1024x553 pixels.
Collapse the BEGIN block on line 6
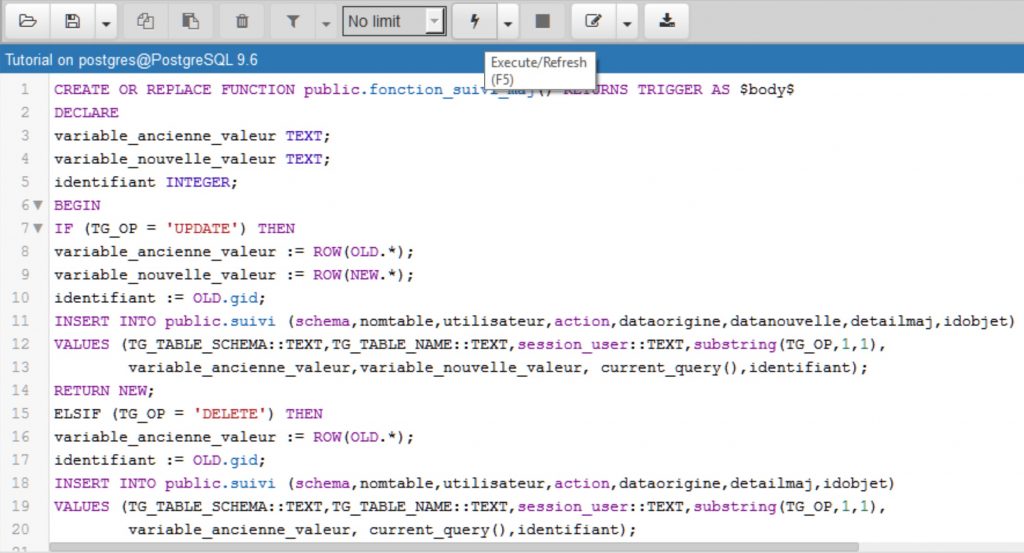(38, 205)
